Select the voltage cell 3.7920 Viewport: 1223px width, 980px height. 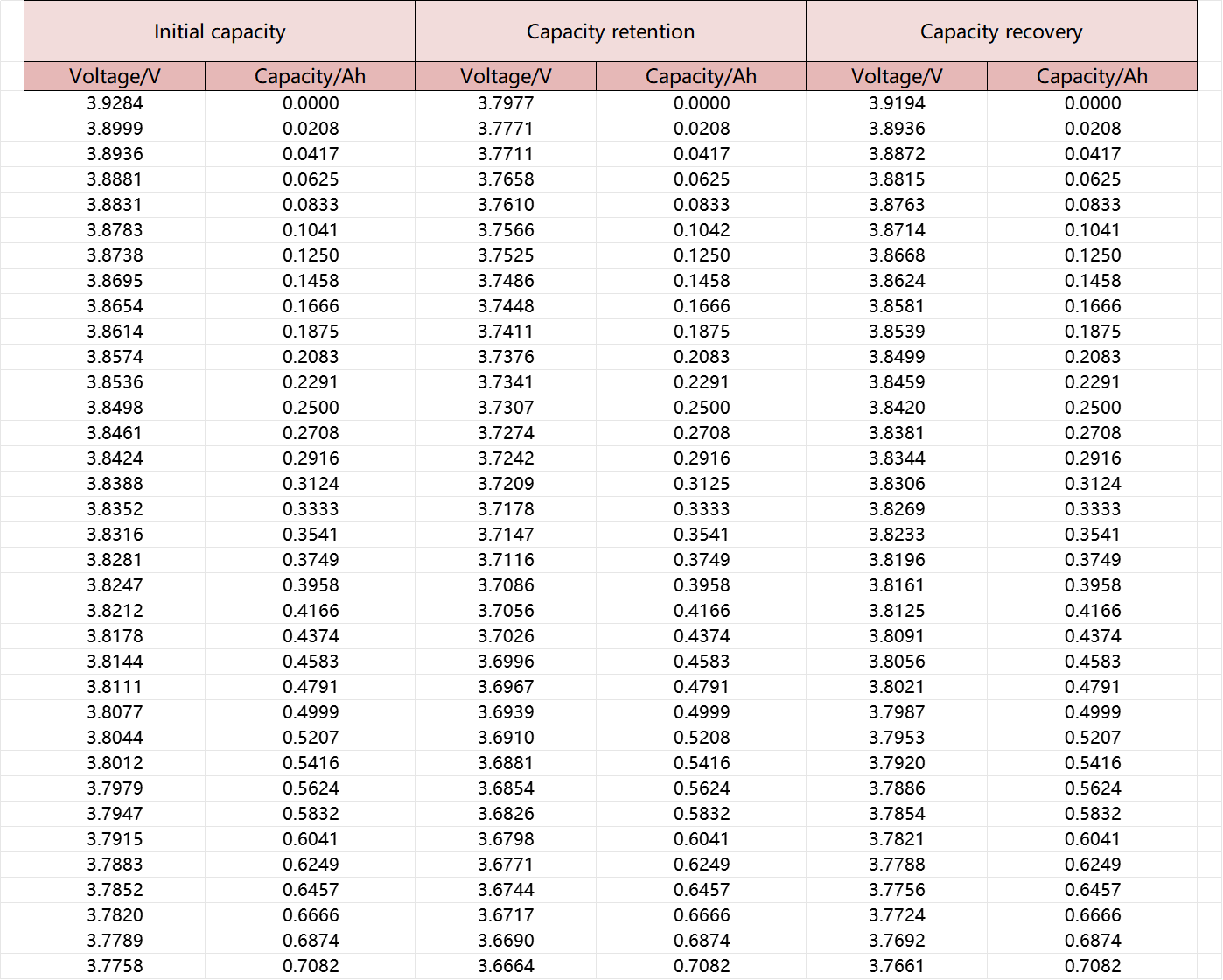897,763
